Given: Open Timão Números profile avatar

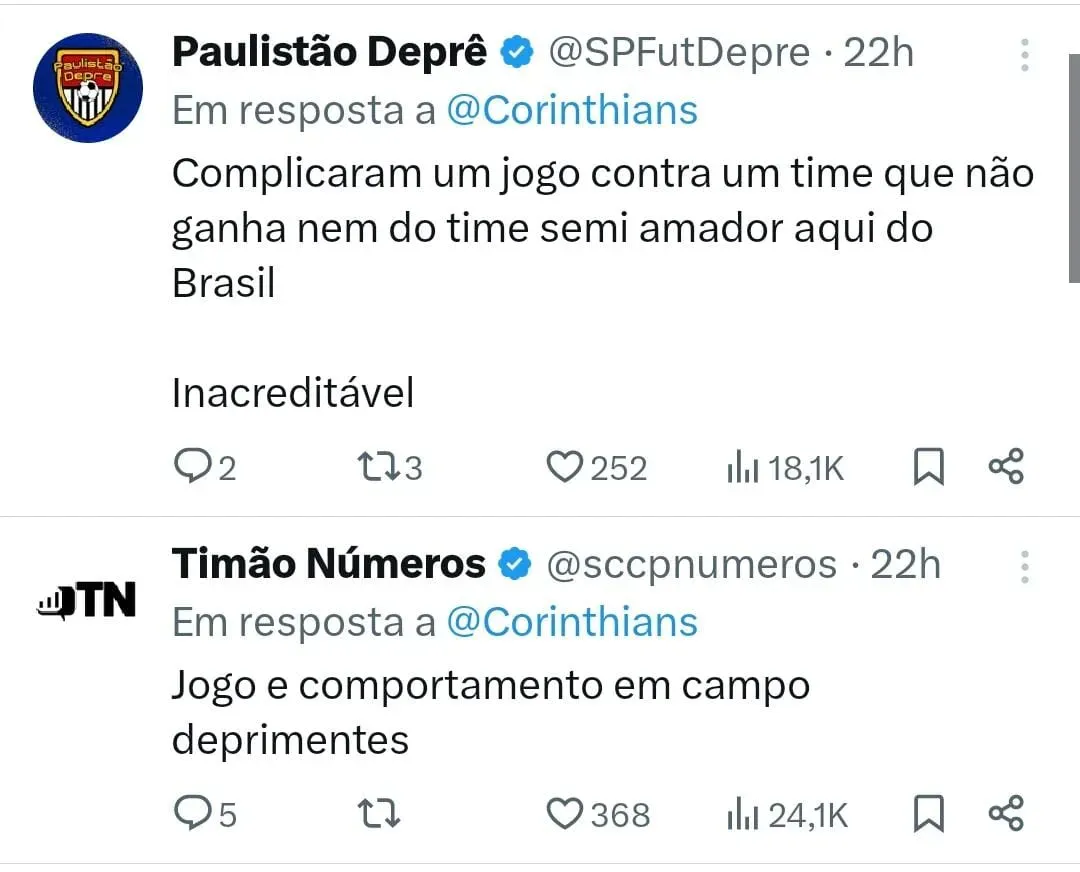Looking at the screenshot, I should pyautogui.click(x=88, y=600).
